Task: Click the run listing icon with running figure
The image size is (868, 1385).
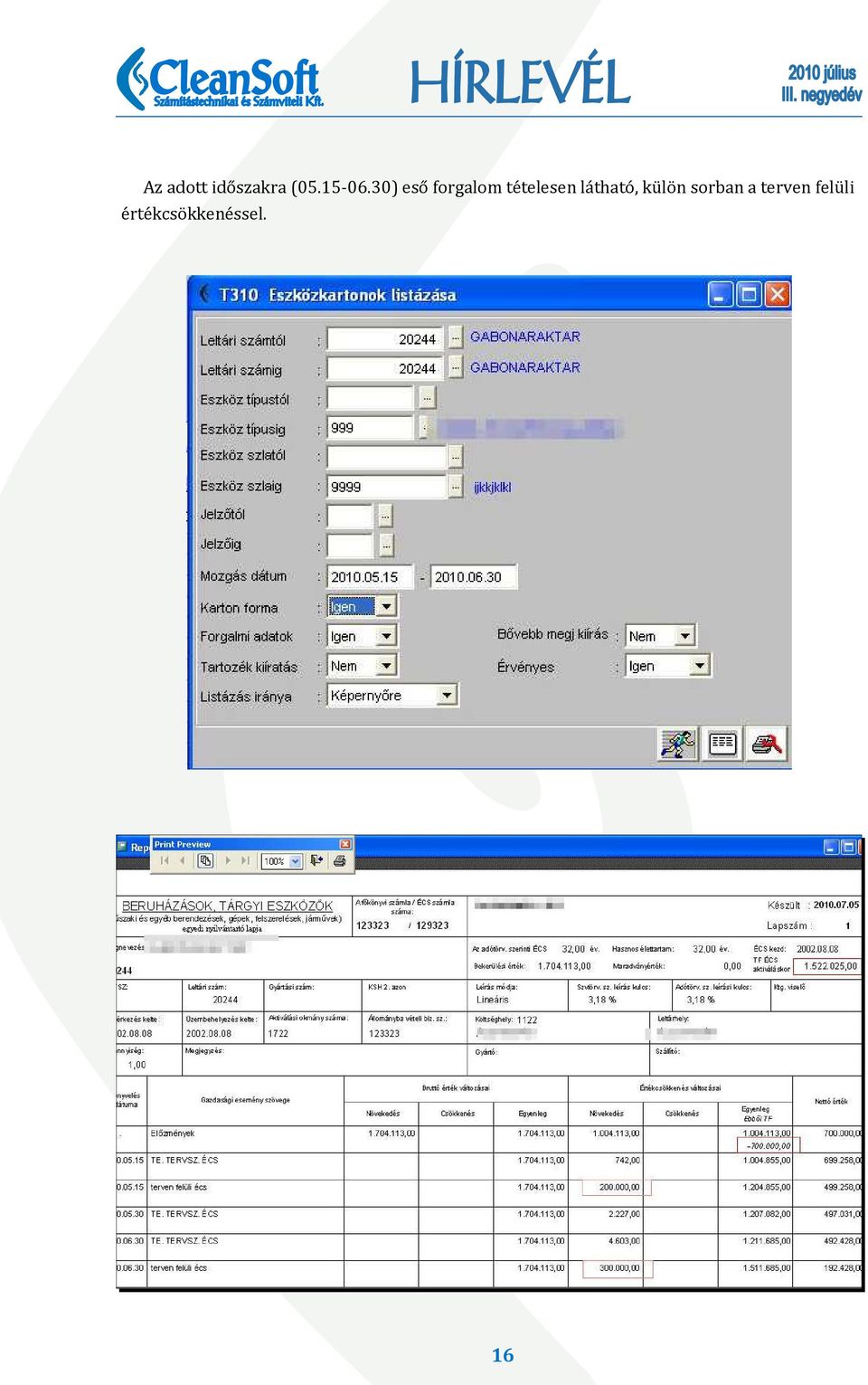Action: (677, 744)
